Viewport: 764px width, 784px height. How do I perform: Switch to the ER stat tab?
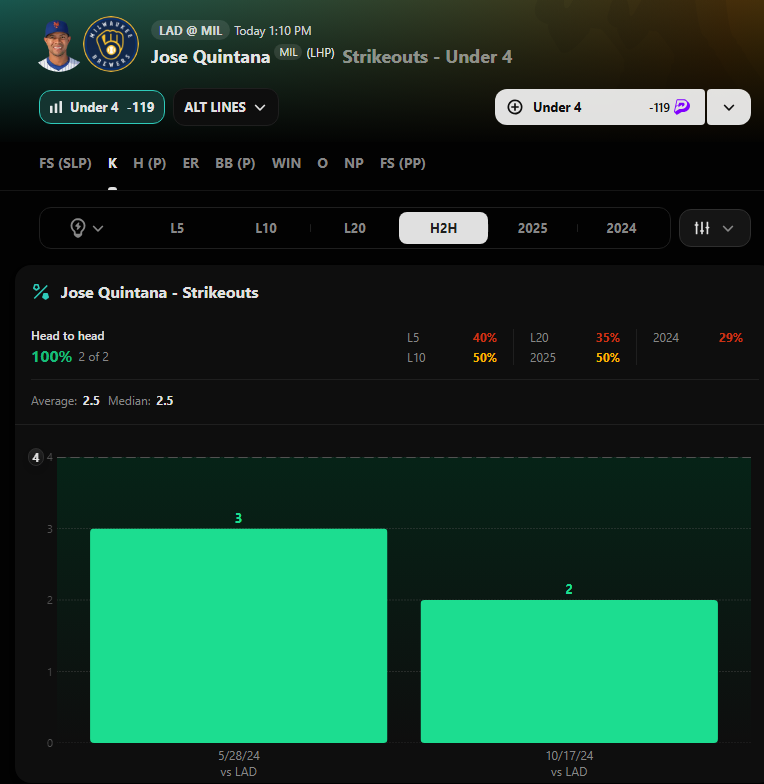(190, 163)
